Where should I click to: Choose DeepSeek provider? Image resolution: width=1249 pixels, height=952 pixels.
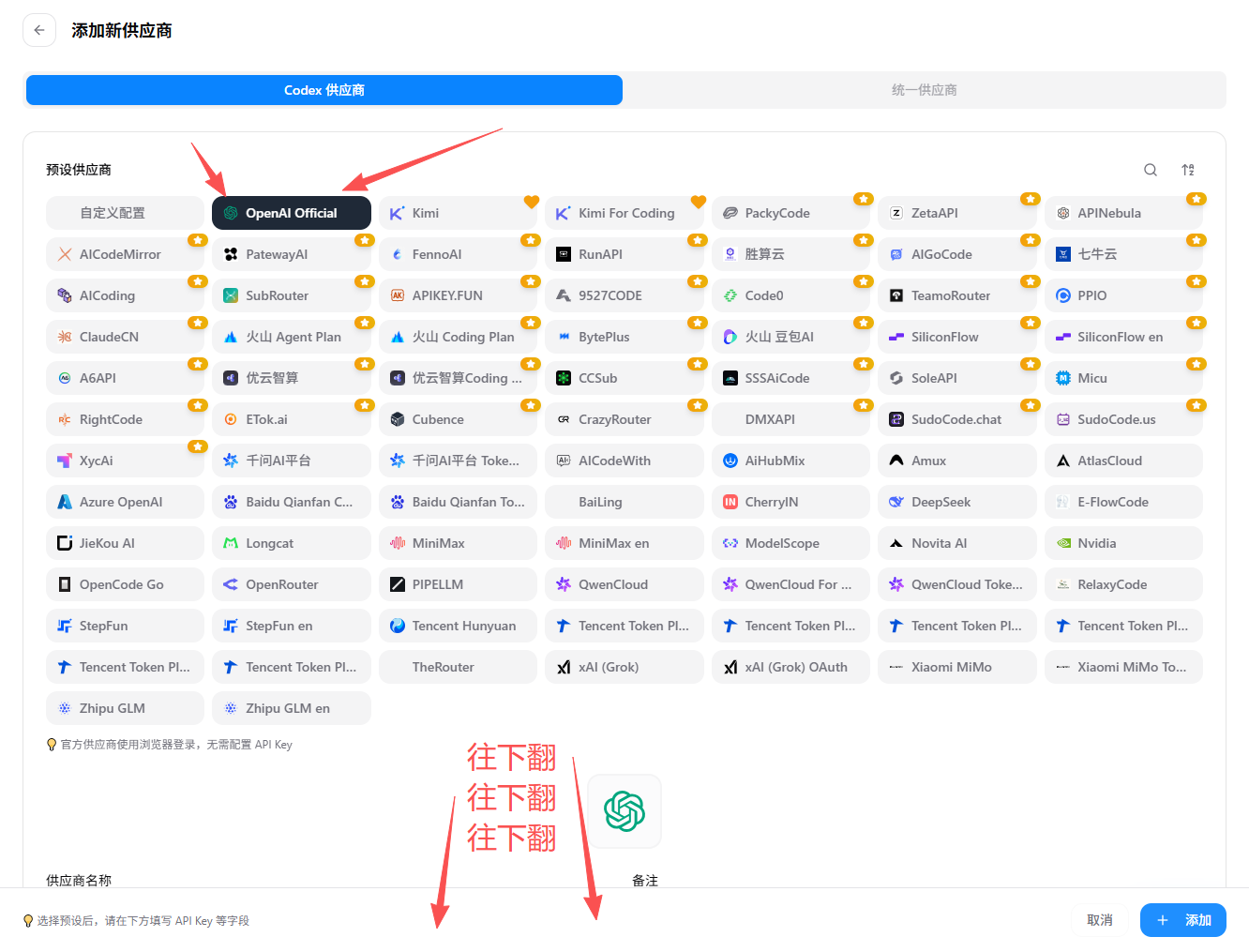pyautogui.click(x=957, y=502)
